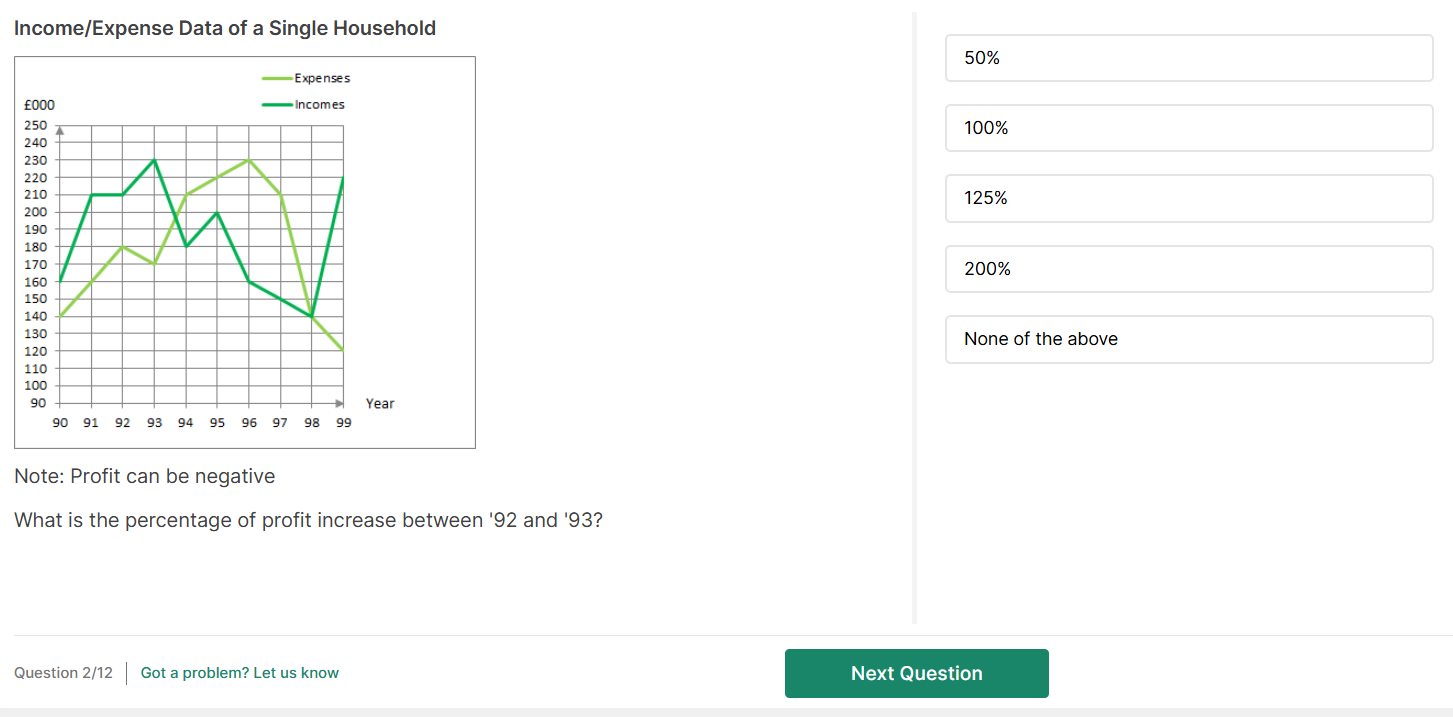Click the profit increase question text
This screenshot has width=1453, height=717.
click(x=308, y=521)
